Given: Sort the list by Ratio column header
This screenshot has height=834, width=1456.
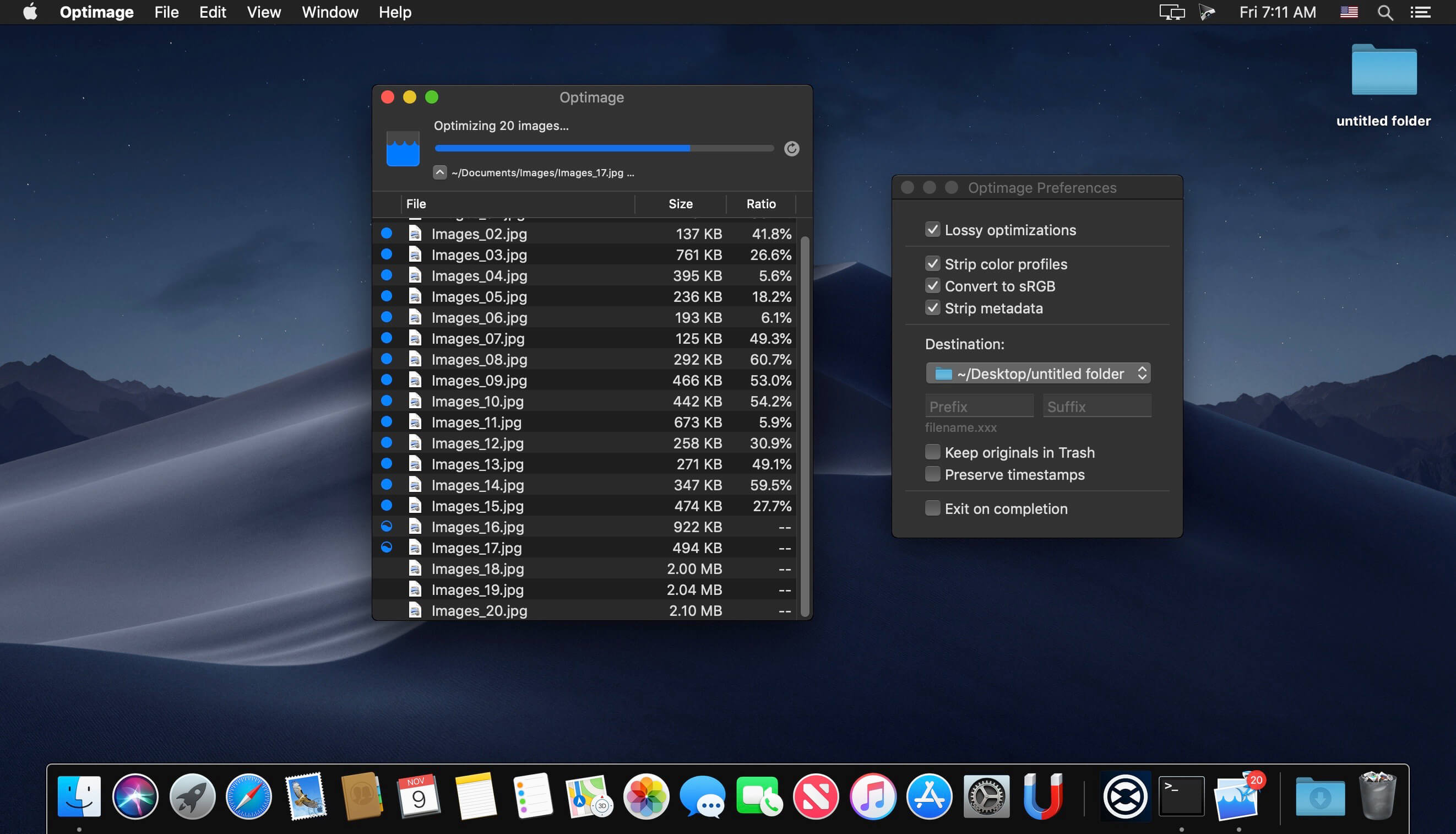Looking at the screenshot, I should tap(760, 204).
